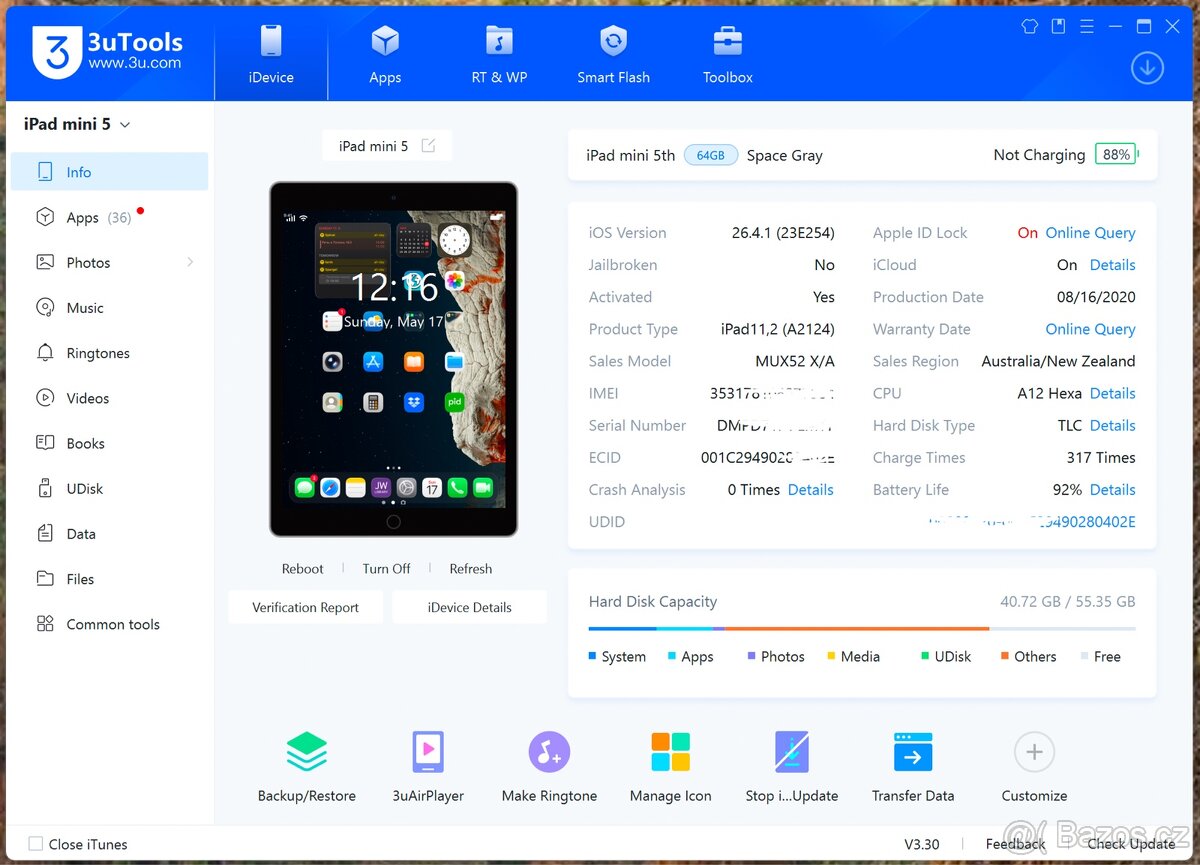Open Data in the sidebar
Viewport: 1200px width, 865px height.
[x=109, y=534]
